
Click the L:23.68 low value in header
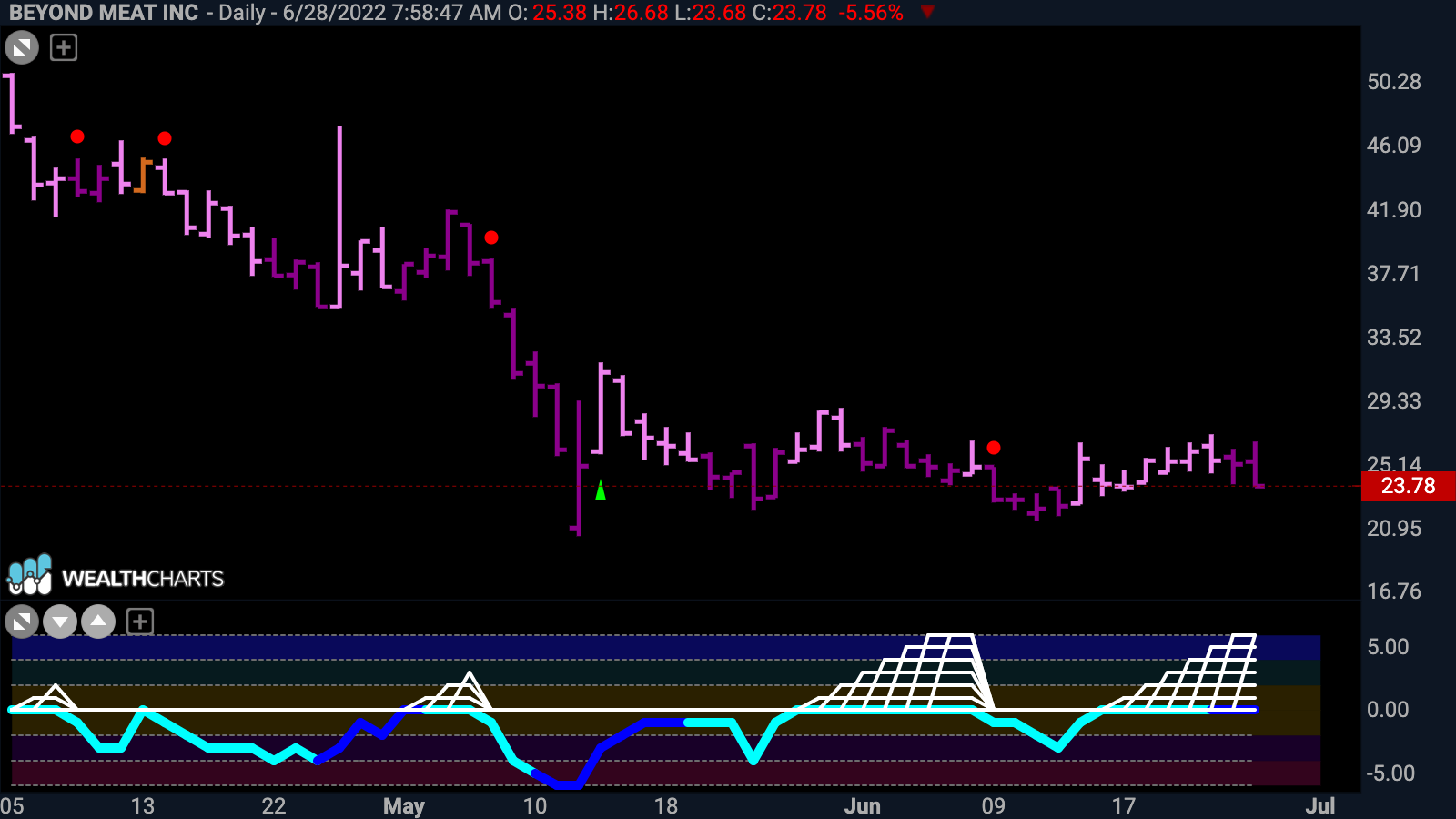[710, 13]
